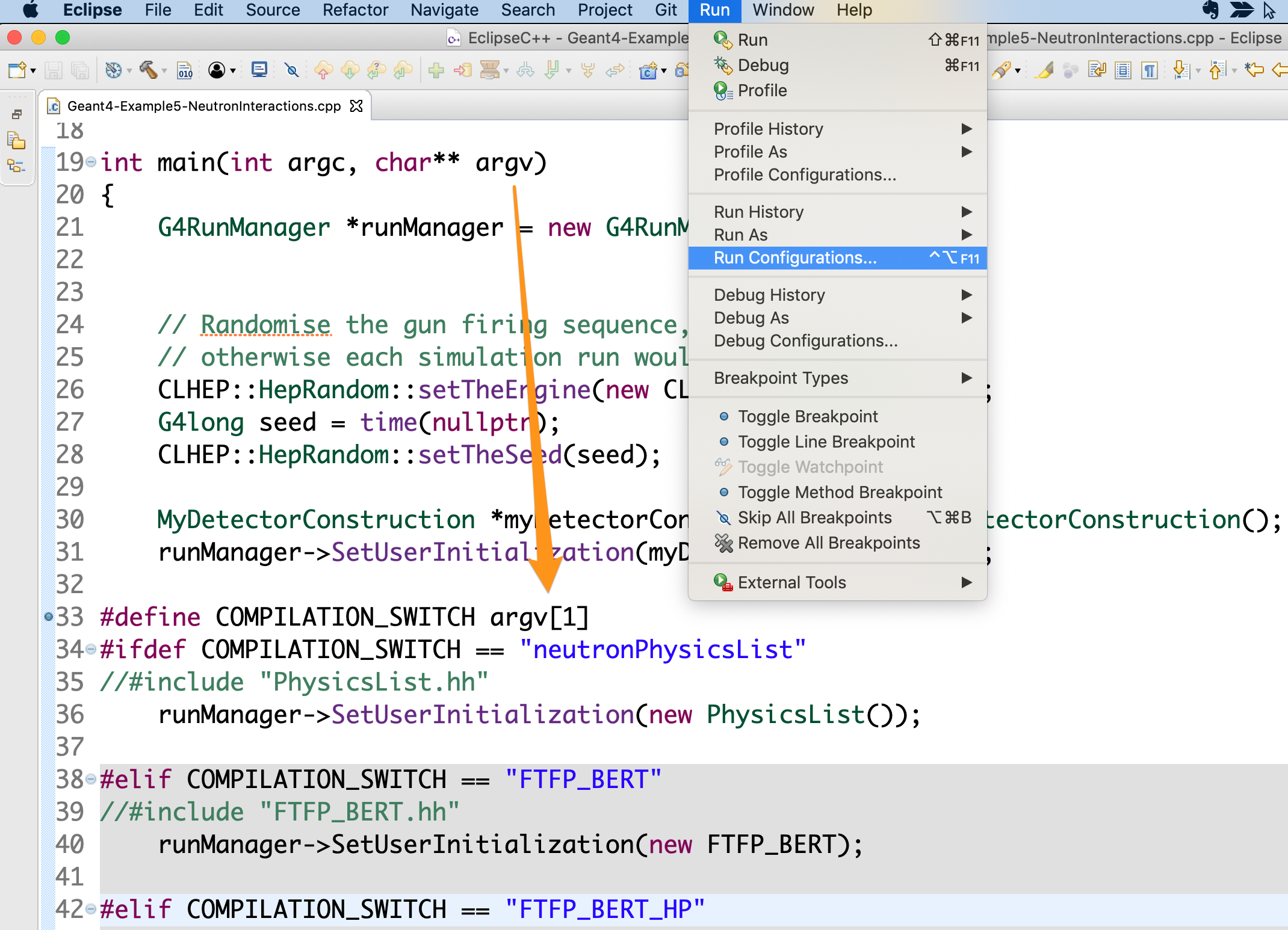Click the Build hammer toolbar icon

[x=149, y=70]
